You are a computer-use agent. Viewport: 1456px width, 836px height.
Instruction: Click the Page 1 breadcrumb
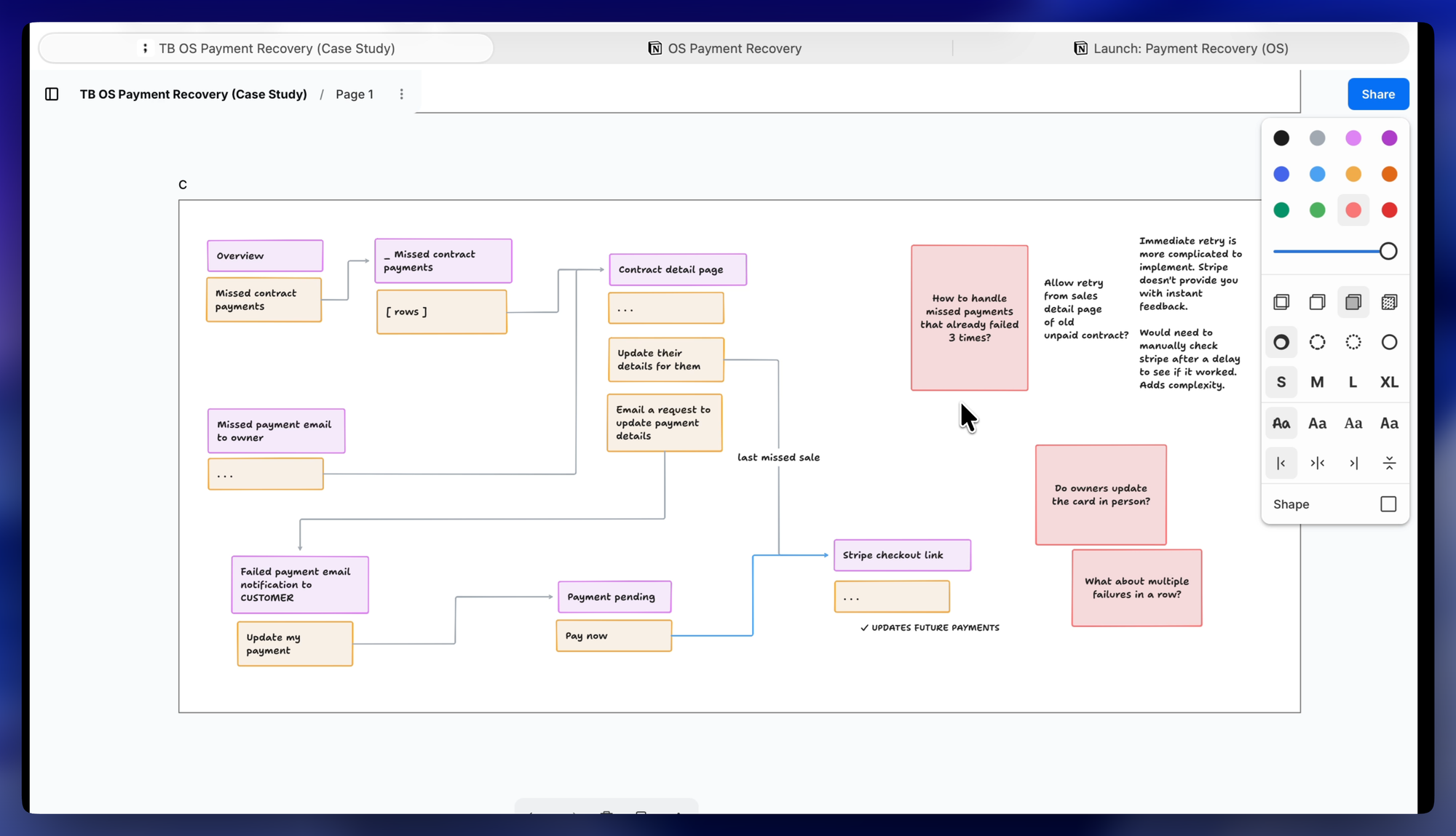354,94
